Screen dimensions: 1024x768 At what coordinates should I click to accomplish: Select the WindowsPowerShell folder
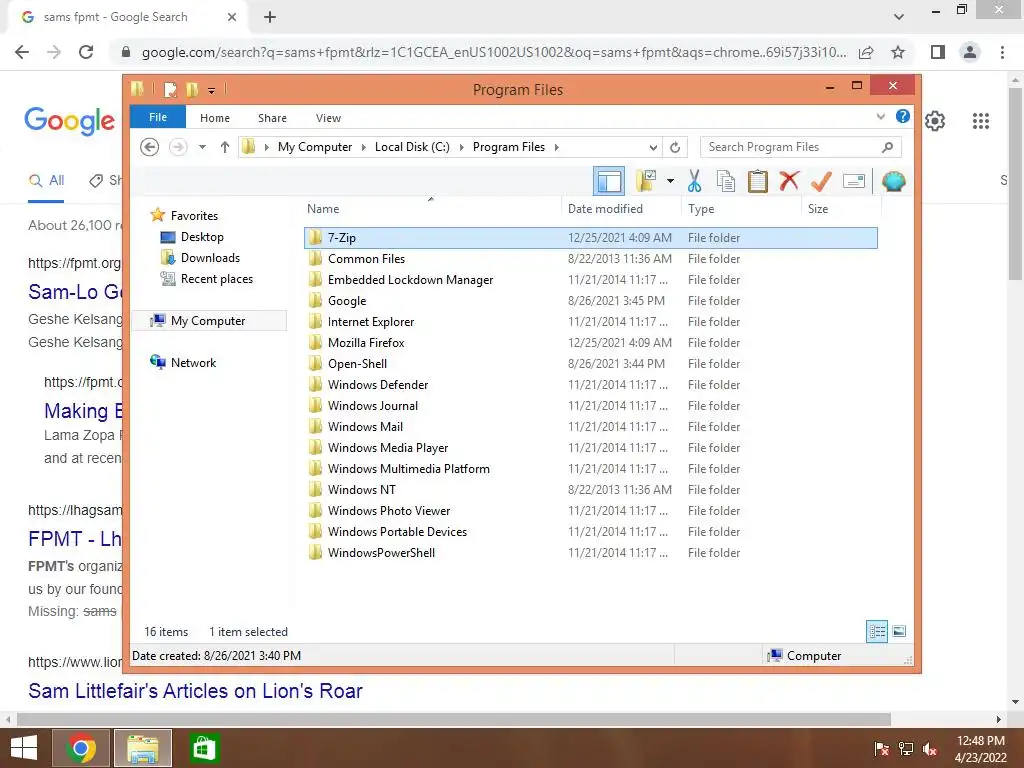pyautogui.click(x=590, y=552)
